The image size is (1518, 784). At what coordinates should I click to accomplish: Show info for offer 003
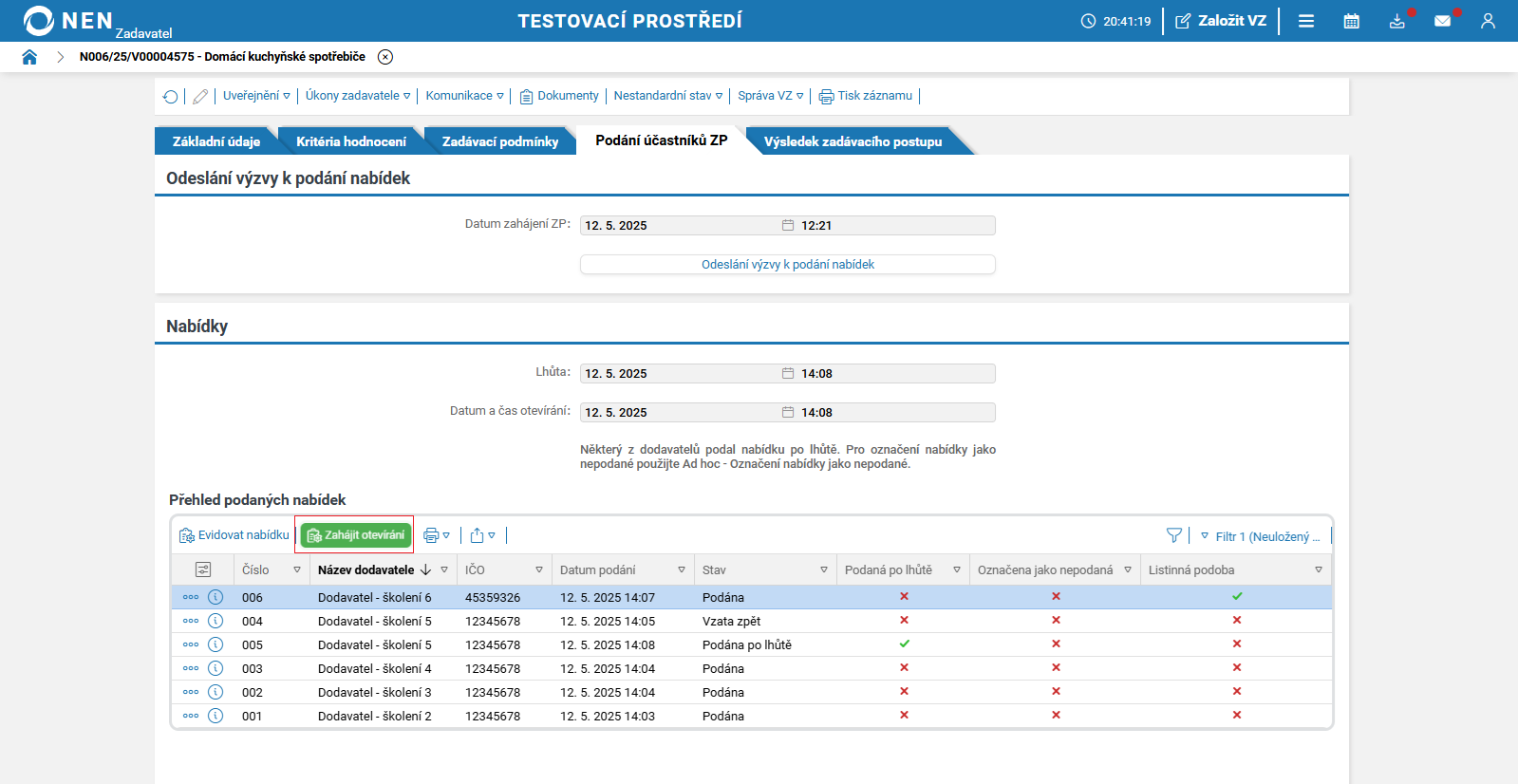[x=216, y=668]
